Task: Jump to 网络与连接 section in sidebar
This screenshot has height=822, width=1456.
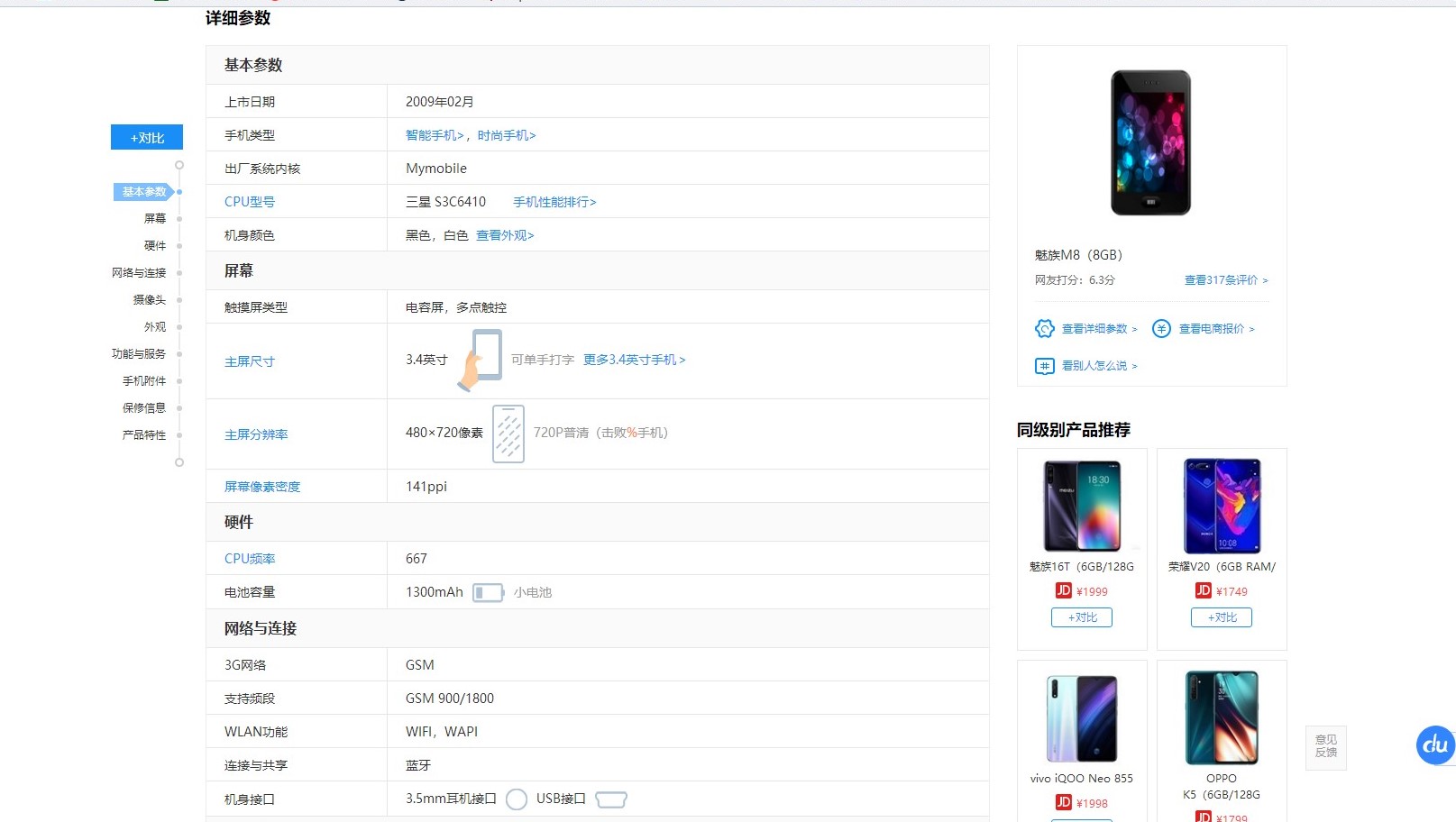Action: pyautogui.click(x=139, y=273)
